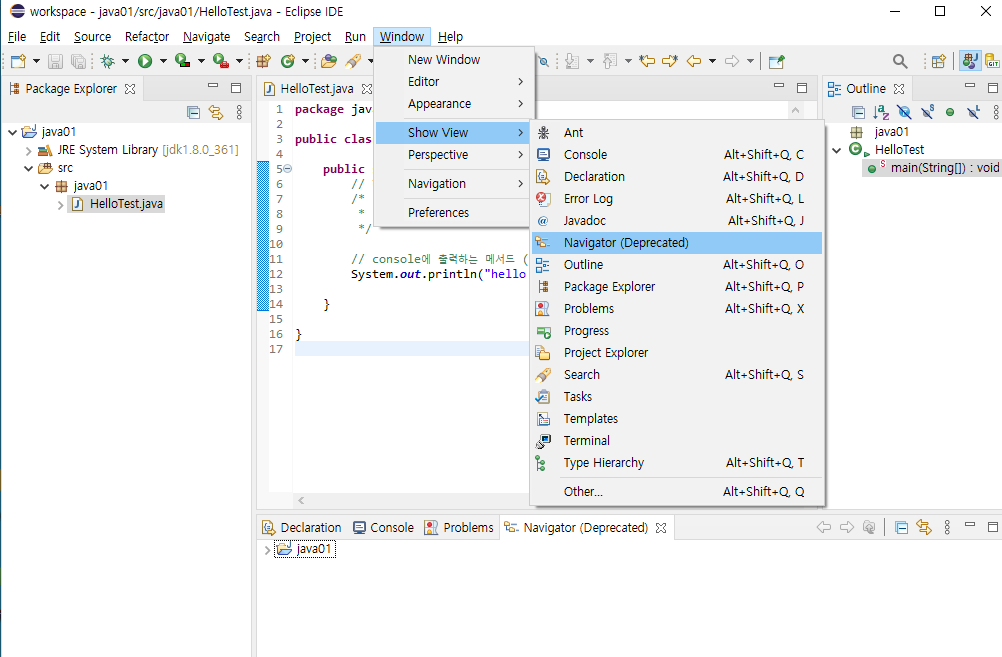Screen dimensions: 1002x657
Task: Click the Pin Editor toolbar icon
Action: pos(776,61)
